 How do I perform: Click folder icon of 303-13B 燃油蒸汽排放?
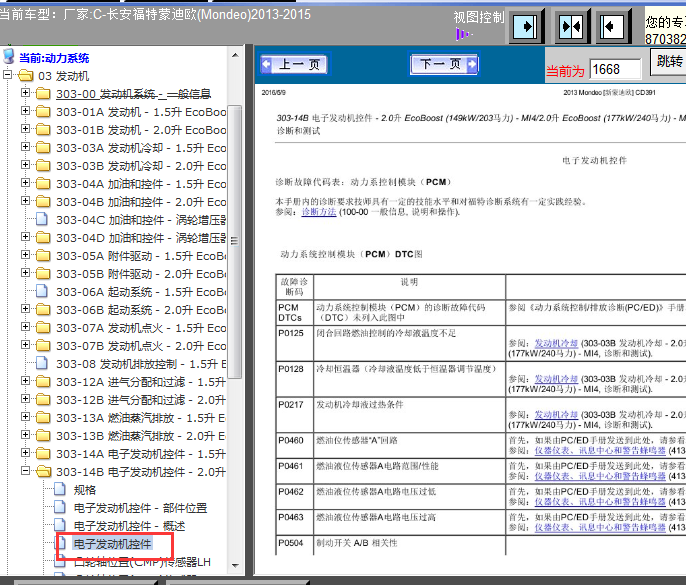pyautogui.click(x=43, y=435)
